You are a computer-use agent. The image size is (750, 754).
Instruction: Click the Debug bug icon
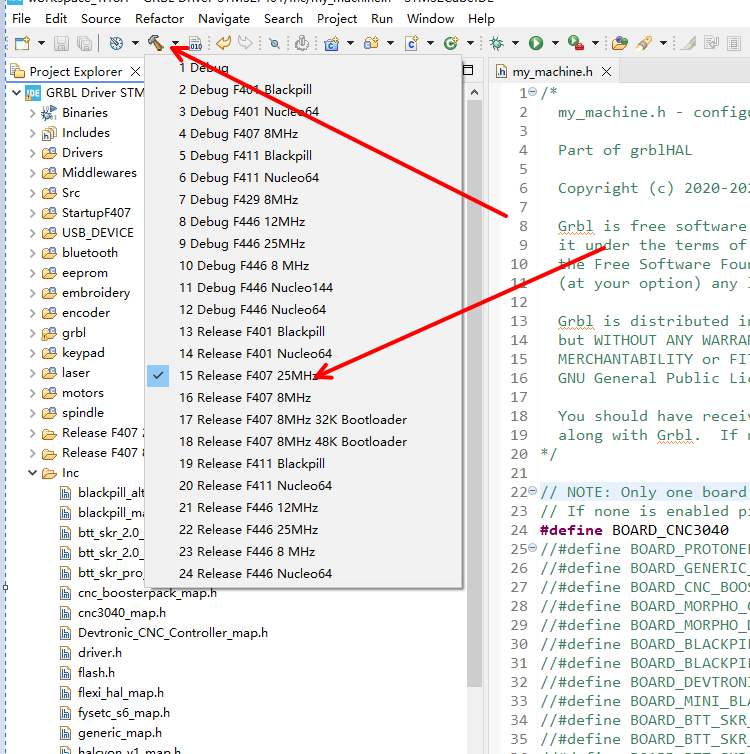coord(497,43)
